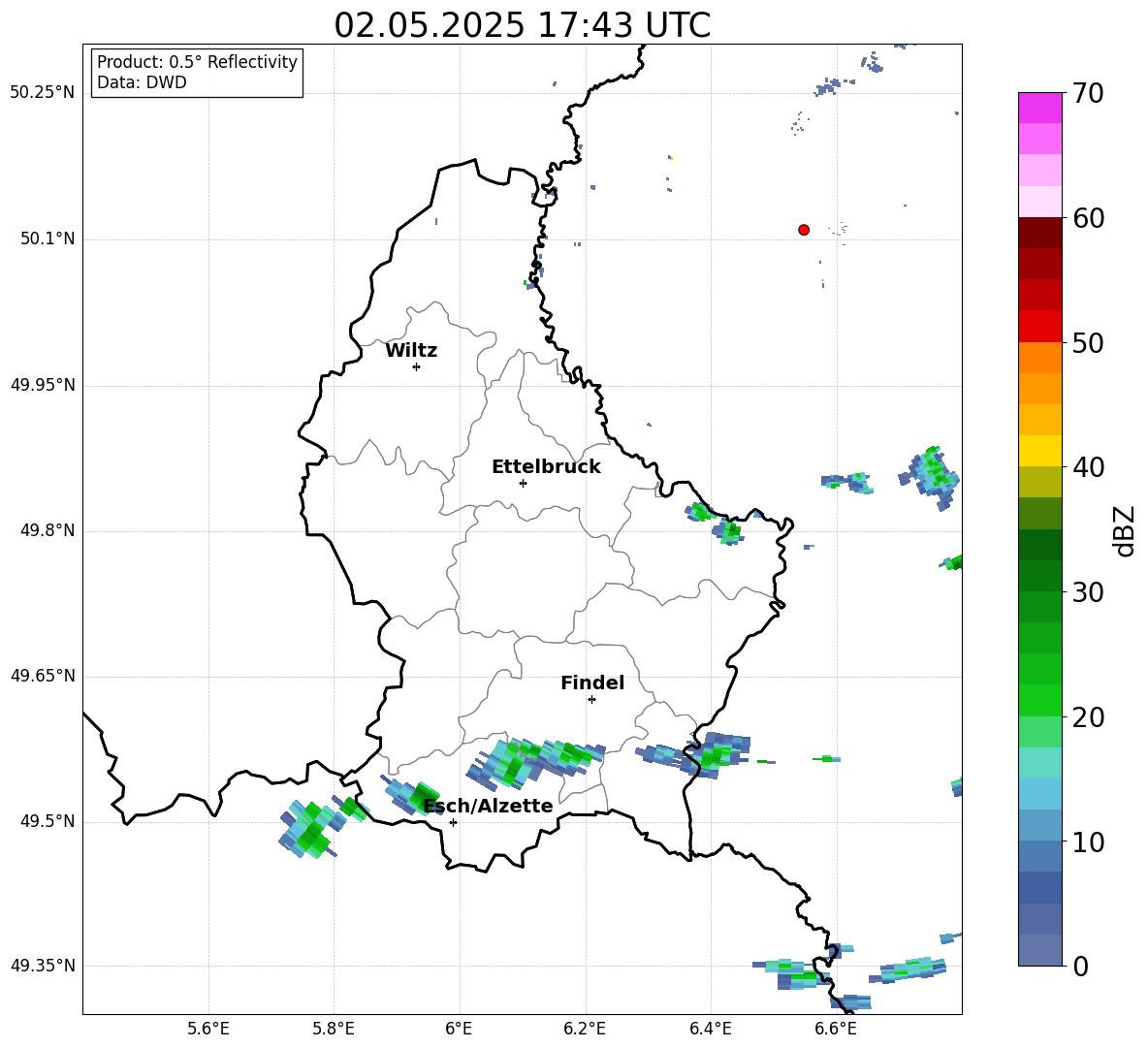Click the red radar site marker dot
Image resolution: width=1148 pixels, height=1048 pixels.
point(804,230)
